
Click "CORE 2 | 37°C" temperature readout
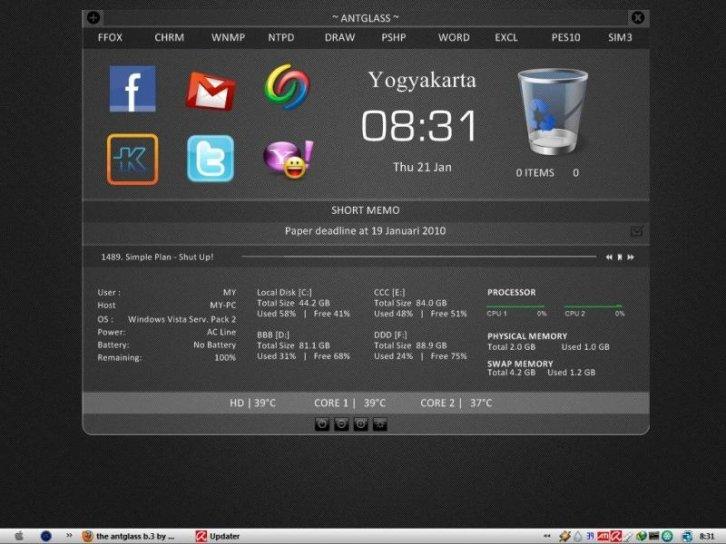pyautogui.click(x=456, y=403)
